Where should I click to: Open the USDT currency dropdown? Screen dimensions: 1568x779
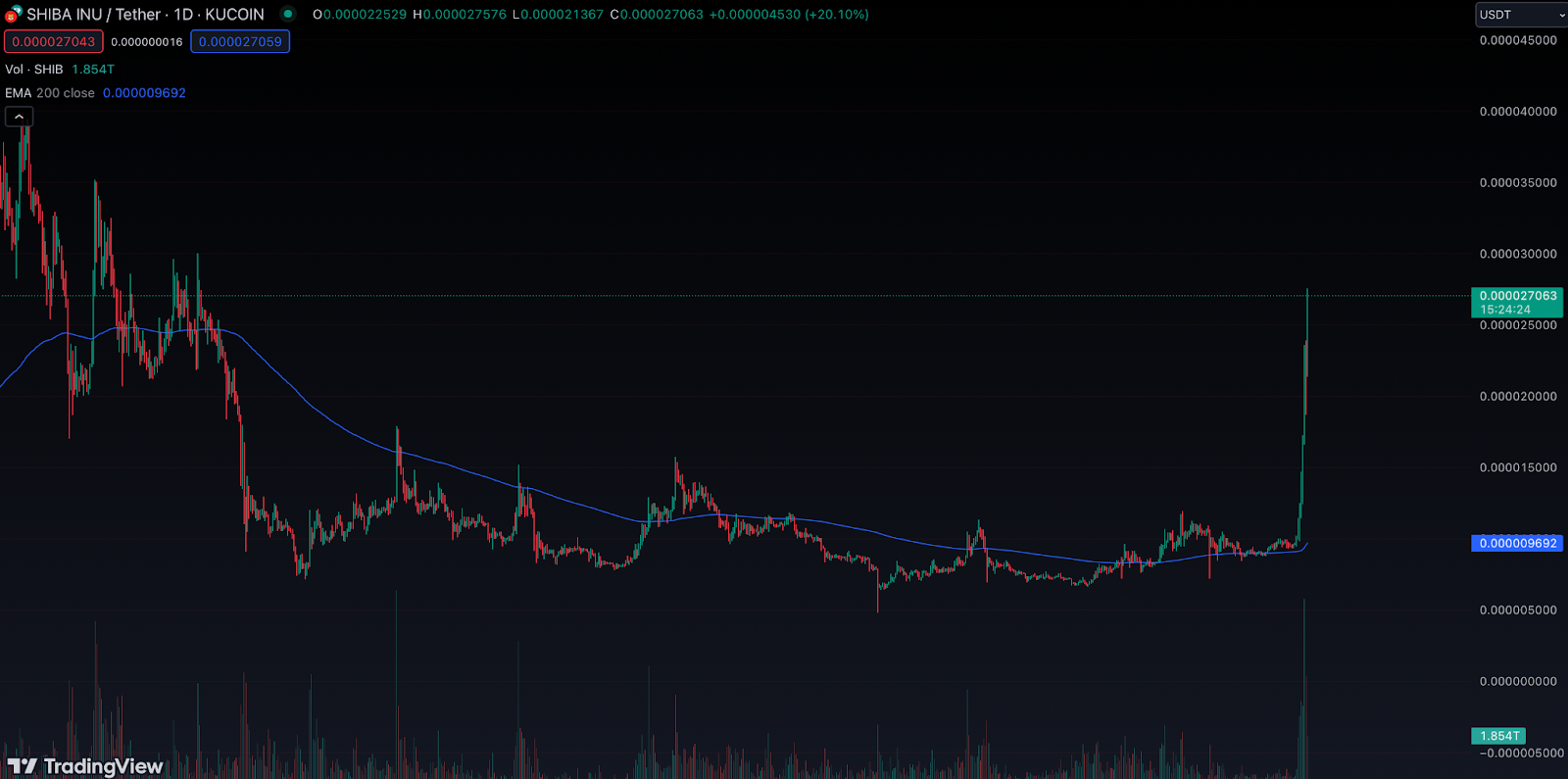tap(1521, 15)
